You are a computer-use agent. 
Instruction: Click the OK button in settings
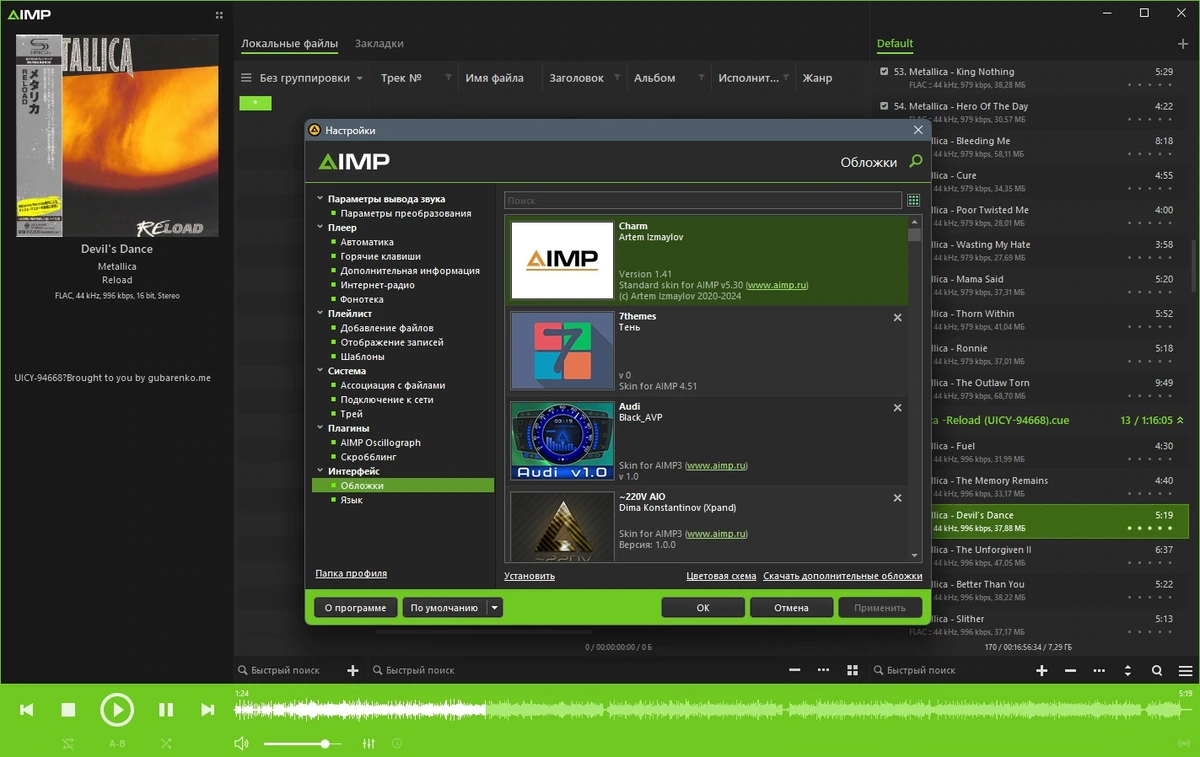click(x=703, y=607)
